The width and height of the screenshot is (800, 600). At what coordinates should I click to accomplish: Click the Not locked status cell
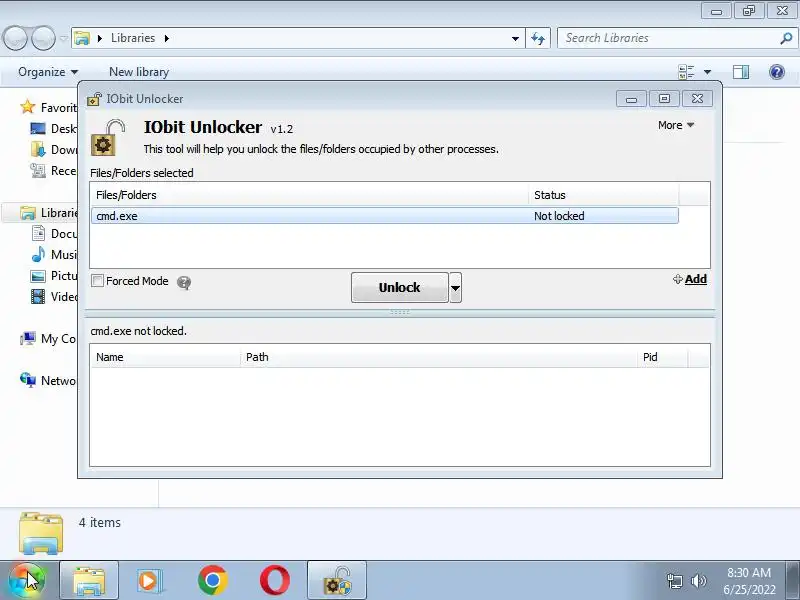point(559,216)
